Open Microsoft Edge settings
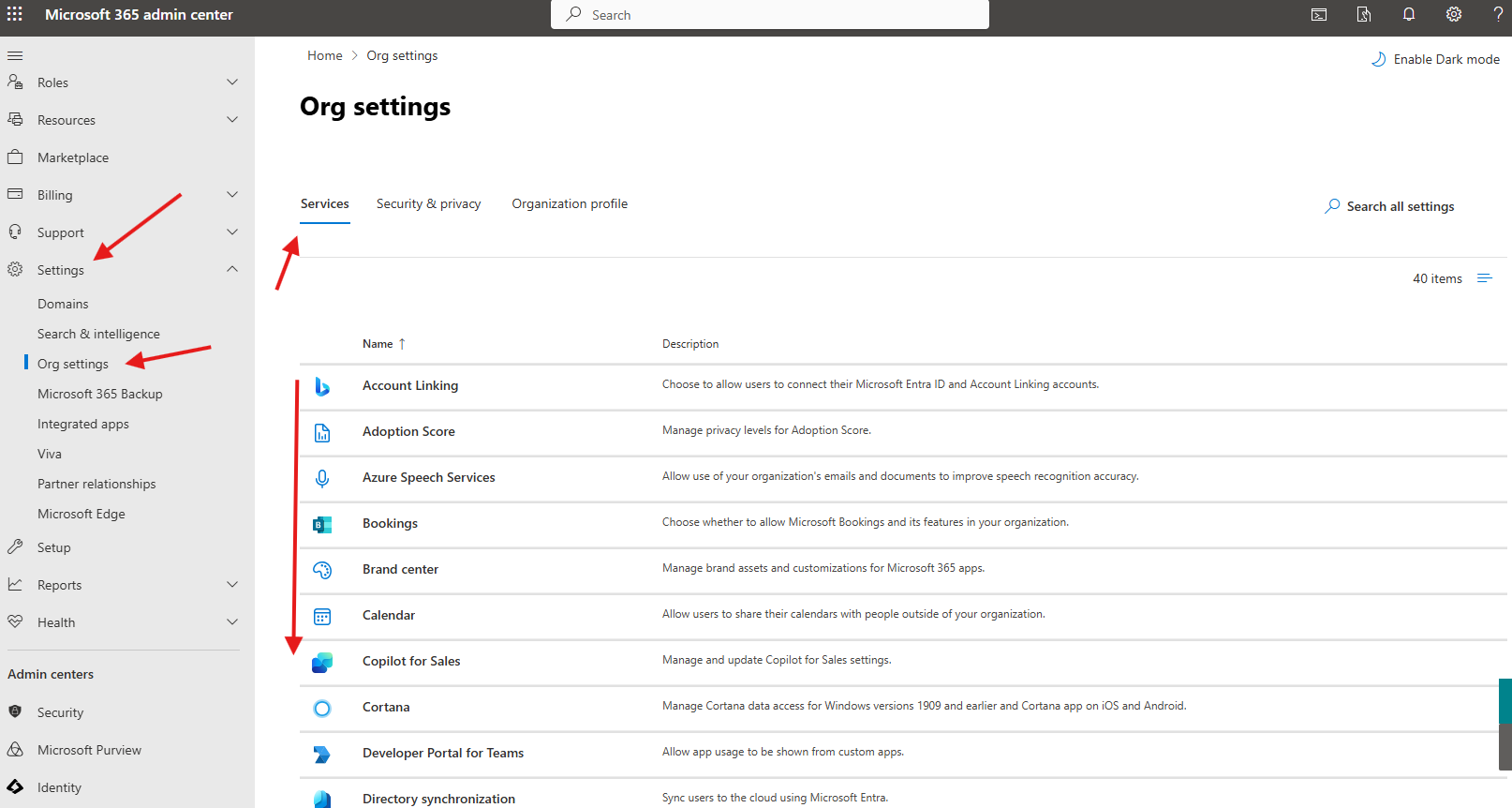 pyautogui.click(x=82, y=514)
